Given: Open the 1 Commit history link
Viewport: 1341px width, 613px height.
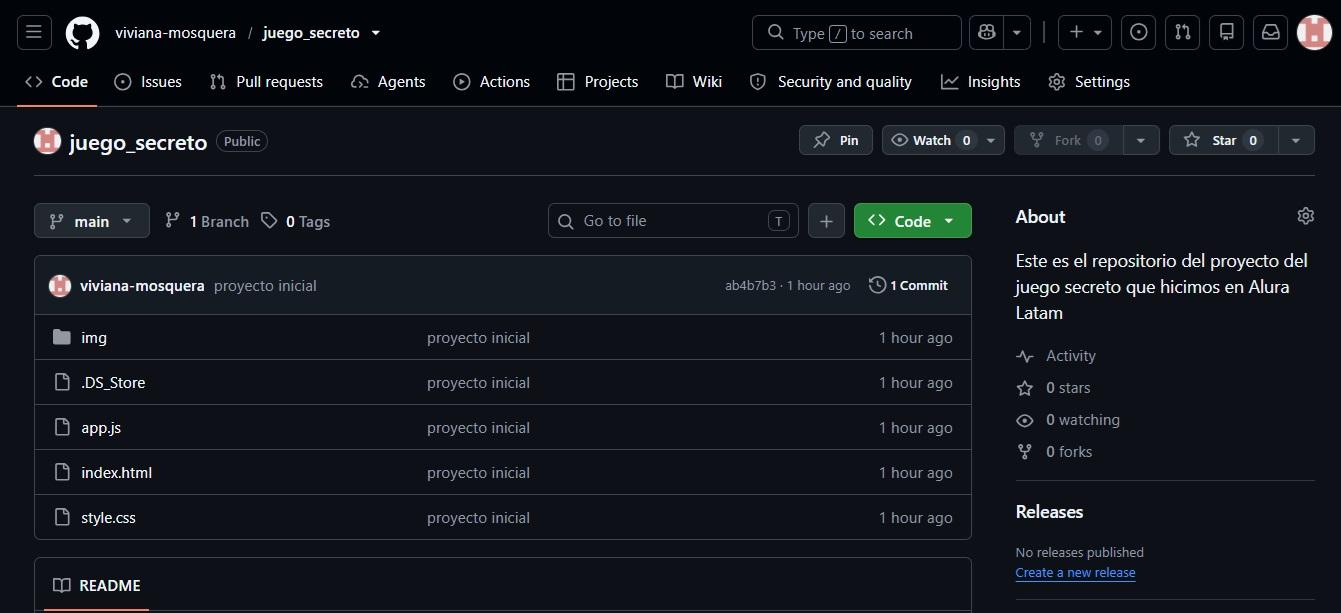Looking at the screenshot, I should [x=908, y=285].
